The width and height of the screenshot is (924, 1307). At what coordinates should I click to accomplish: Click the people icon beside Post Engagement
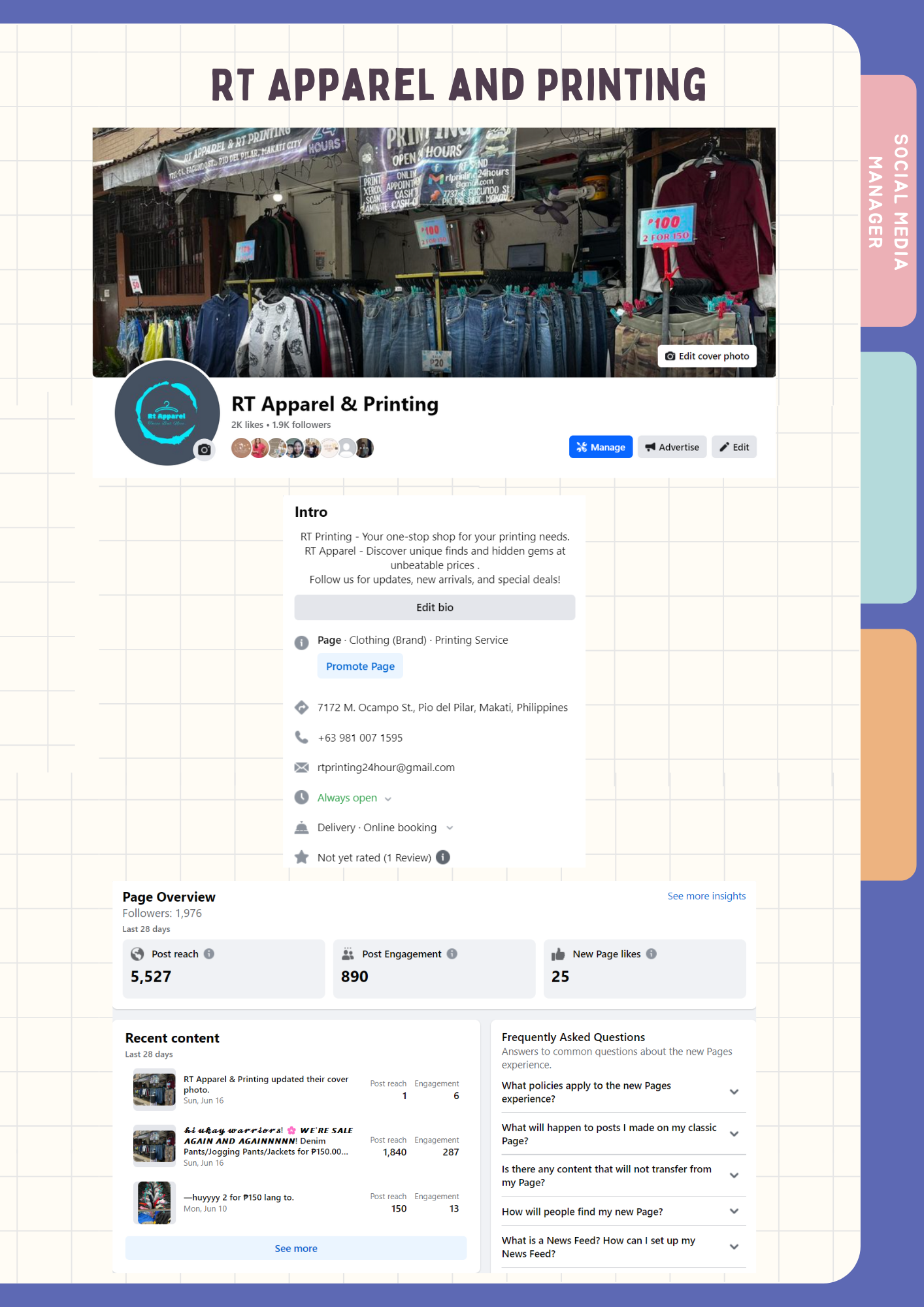tap(348, 954)
